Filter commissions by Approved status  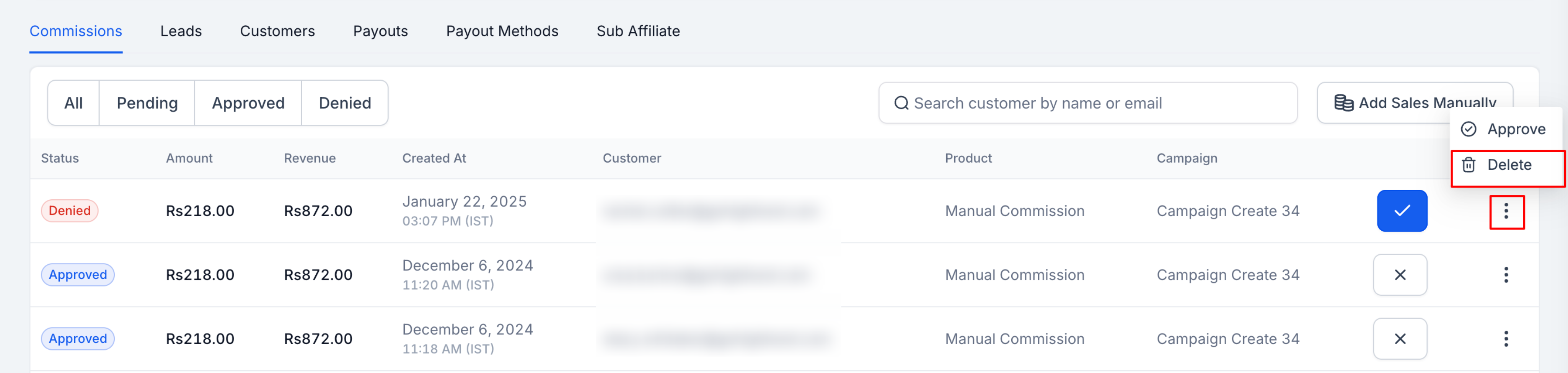click(248, 103)
